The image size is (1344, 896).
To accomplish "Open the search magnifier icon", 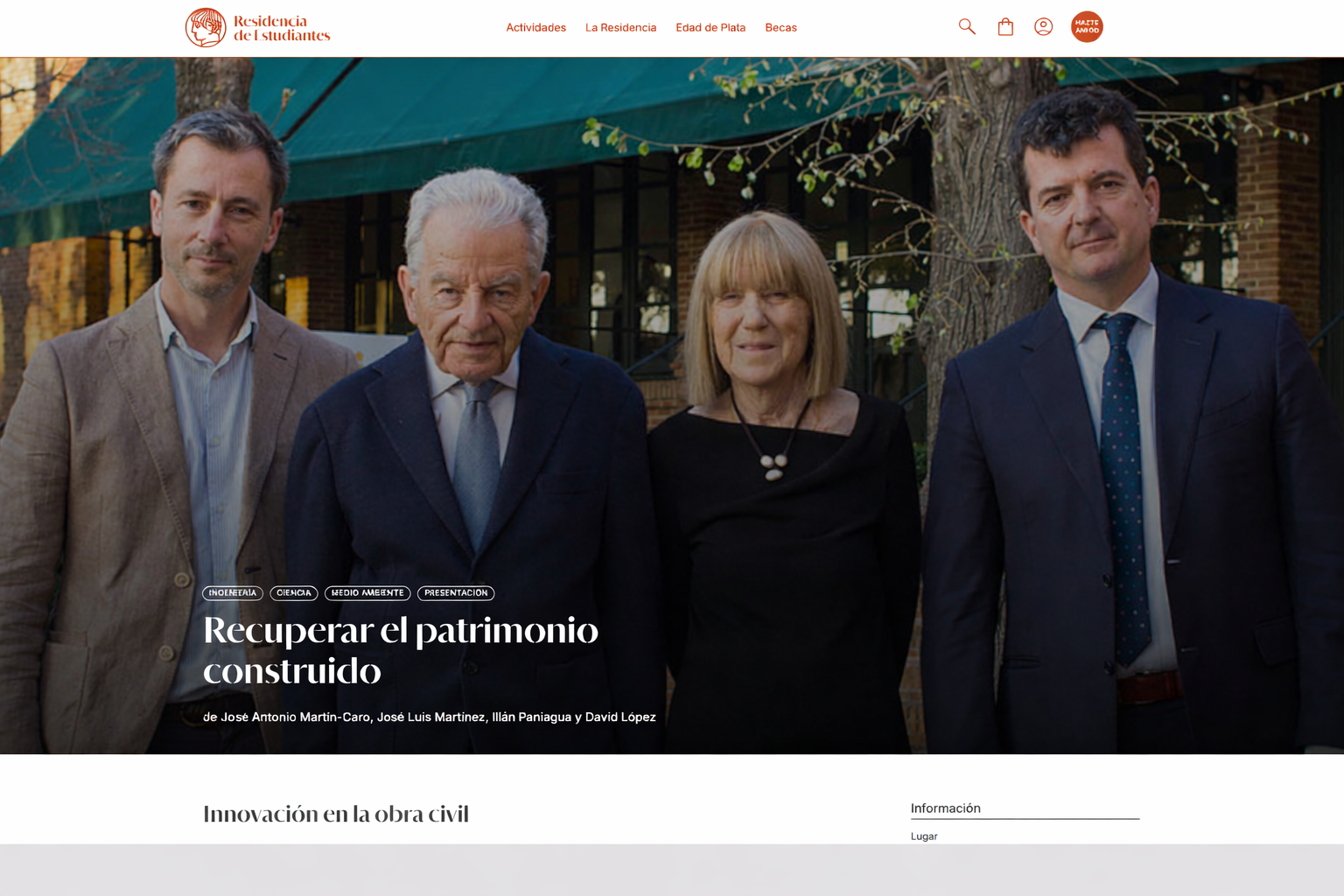I will (966, 27).
